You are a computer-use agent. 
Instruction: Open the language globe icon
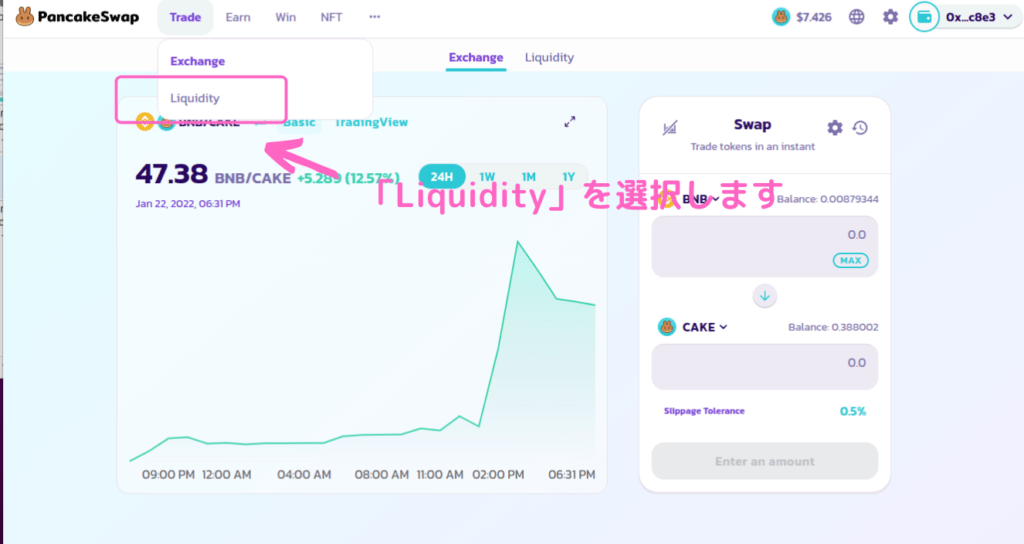coord(856,17)
